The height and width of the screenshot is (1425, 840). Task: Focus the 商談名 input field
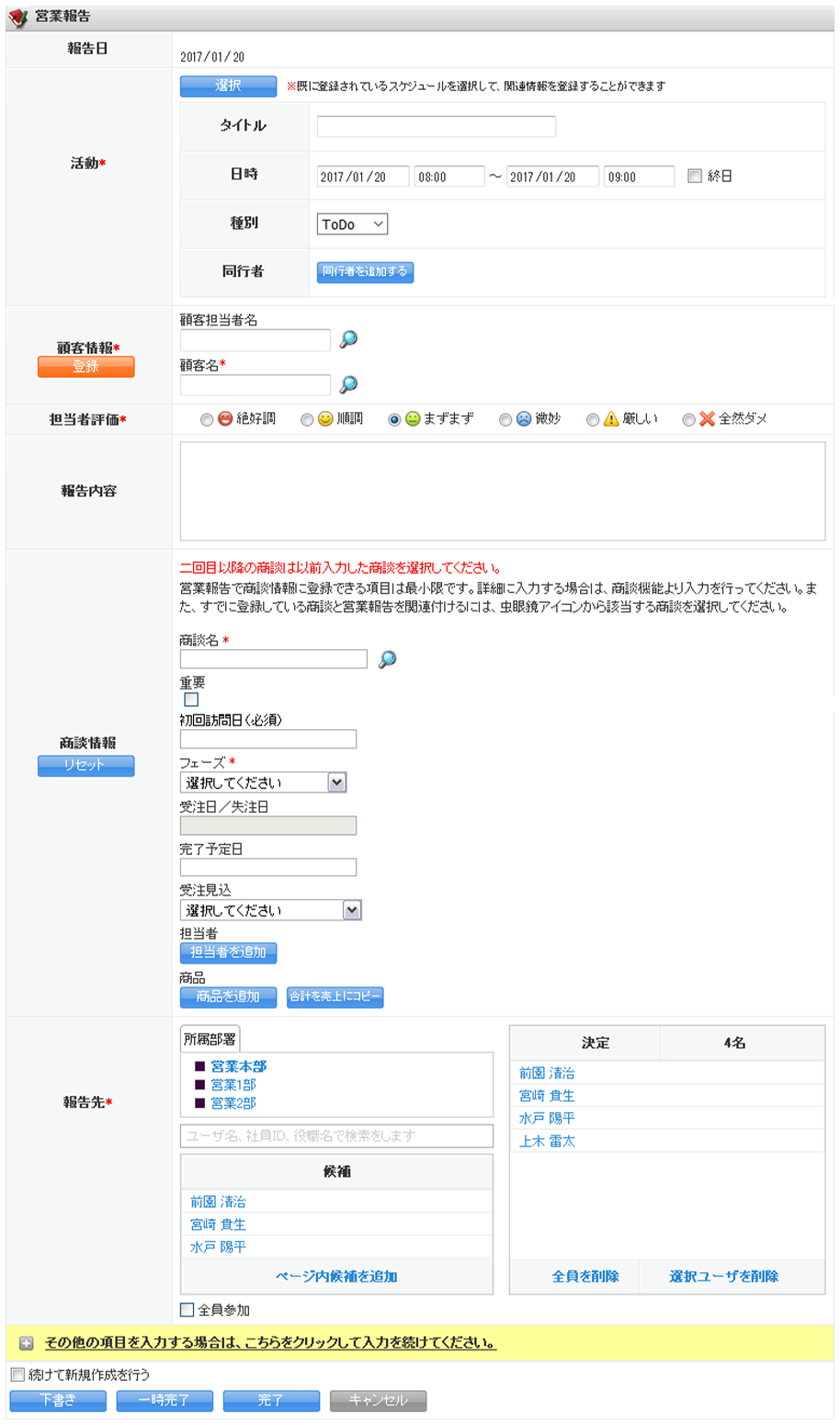pyautogui.click(x=274, y=659)
